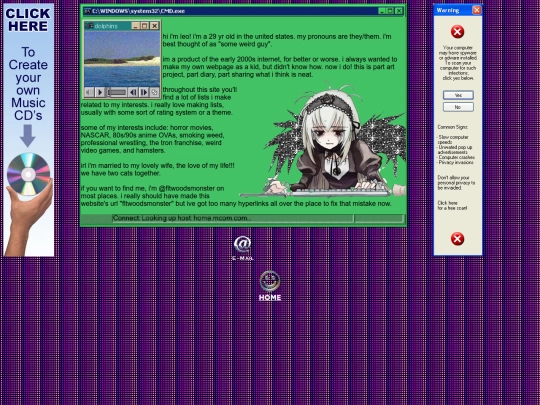Close the CMD.exe window

point(399,11)
